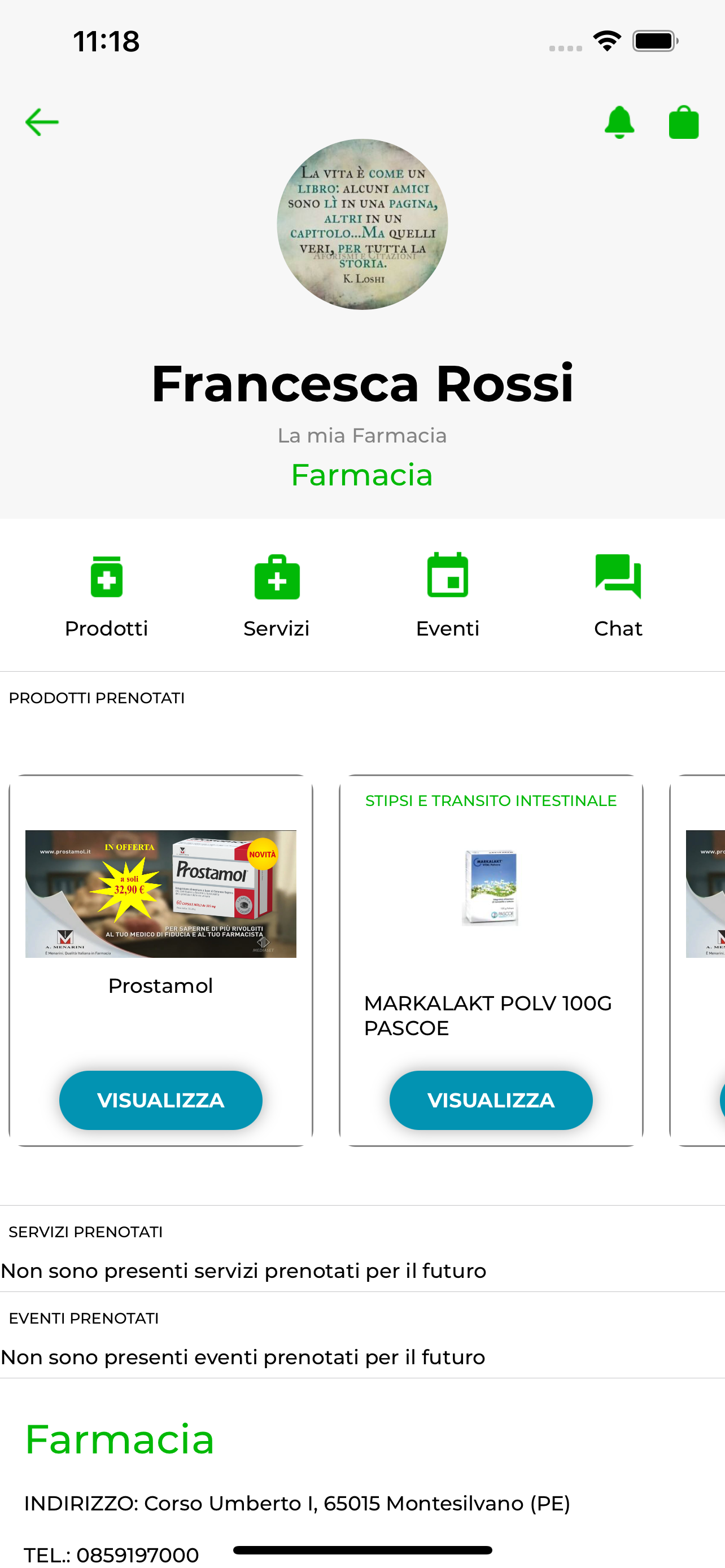The image size is (725, 1568).
Task: Tap the pharmacy phone number 0859197000
Action: pos(138,1554)
